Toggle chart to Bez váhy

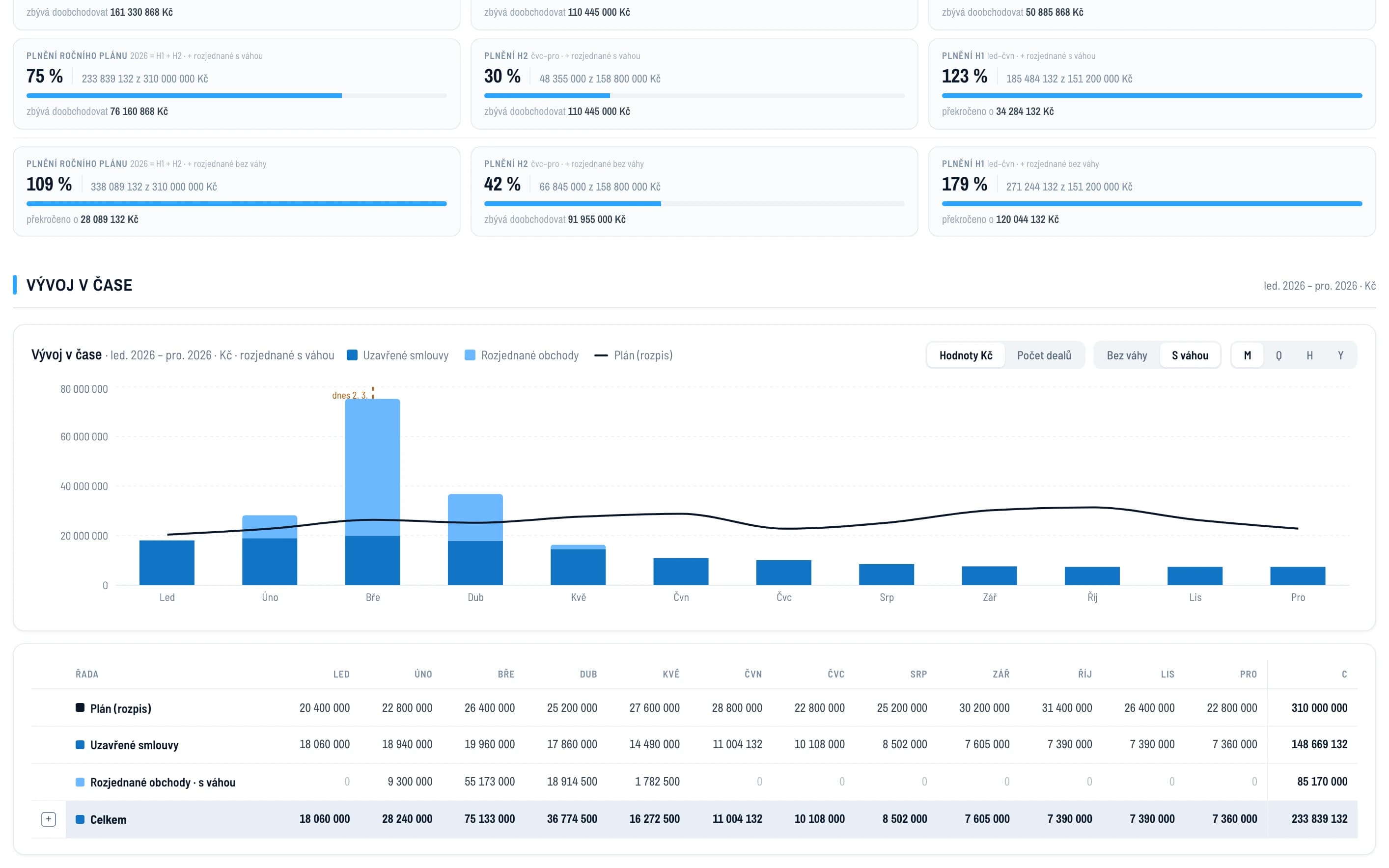pos(1127,355)
